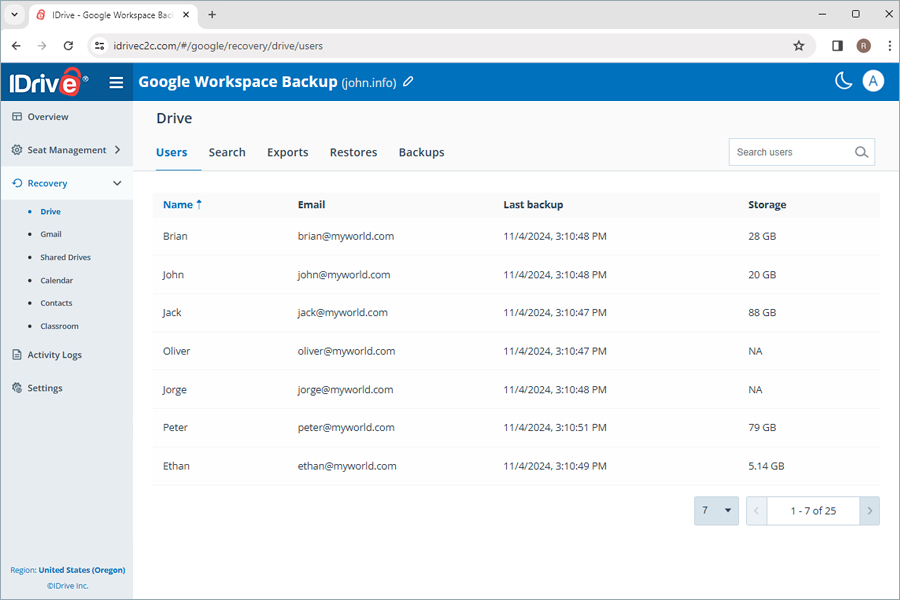Collapse the Recovery section chevron
The height and width of the screenshot is (600, 900).
(116, 183)
